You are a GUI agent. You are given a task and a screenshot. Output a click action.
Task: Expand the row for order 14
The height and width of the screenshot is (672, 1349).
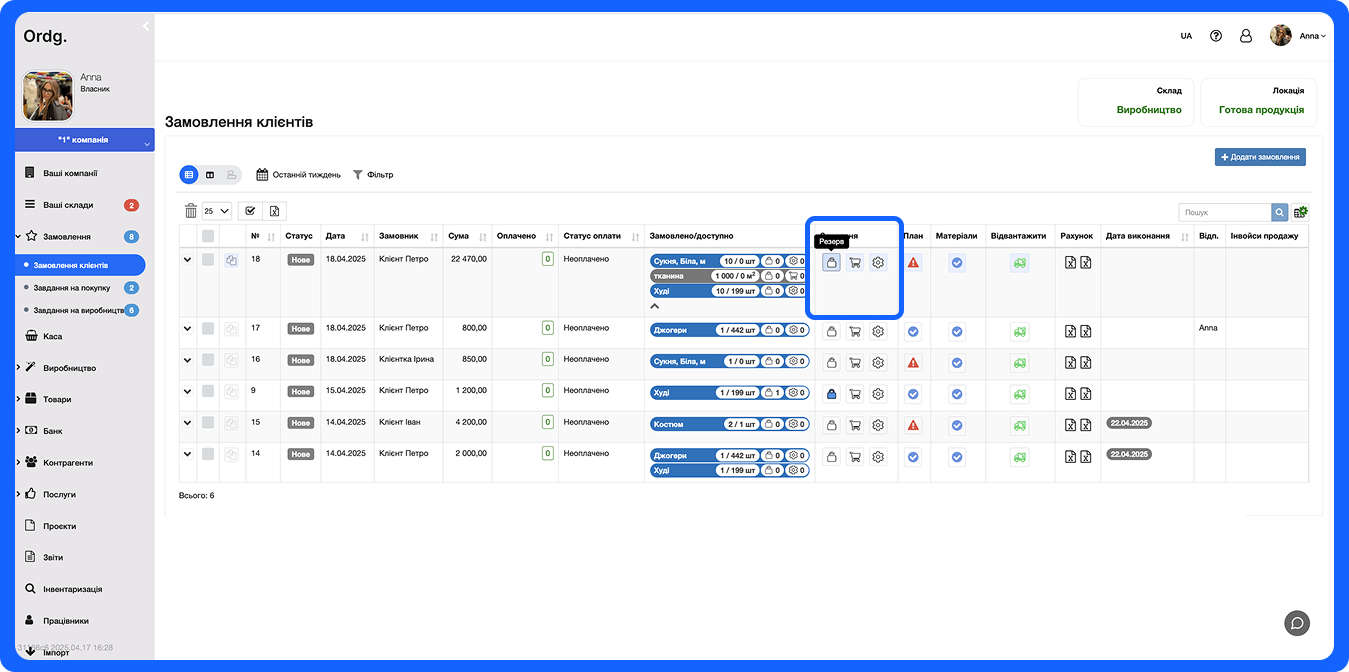pos(187,454)
